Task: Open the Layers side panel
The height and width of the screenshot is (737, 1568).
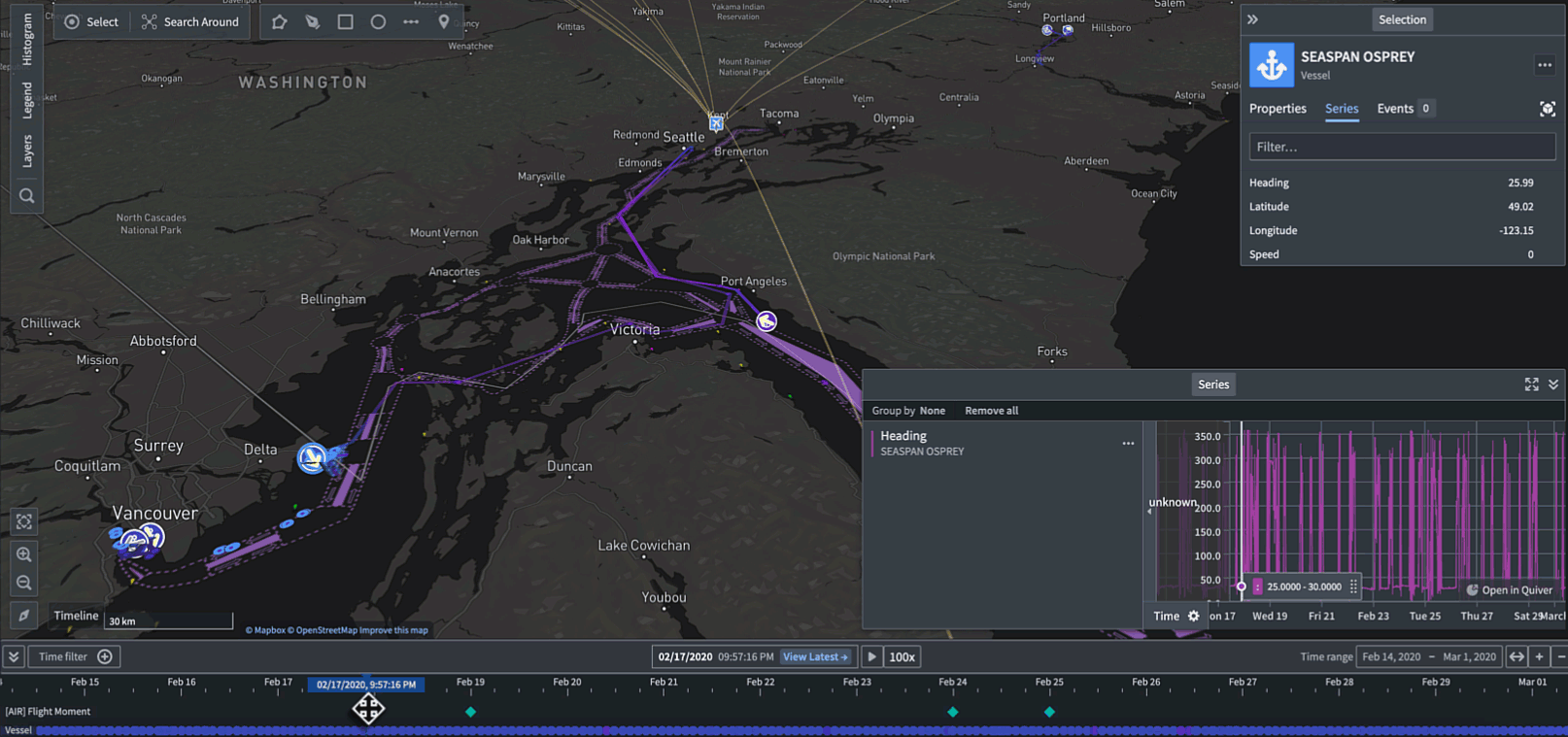Action: pyautogui.click(x=27, y=151)
